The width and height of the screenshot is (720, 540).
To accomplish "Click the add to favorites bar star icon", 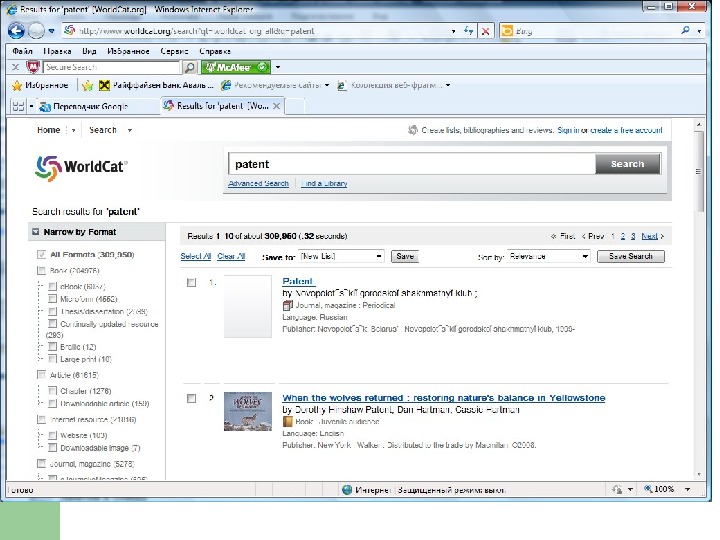I will coord(87,85).
